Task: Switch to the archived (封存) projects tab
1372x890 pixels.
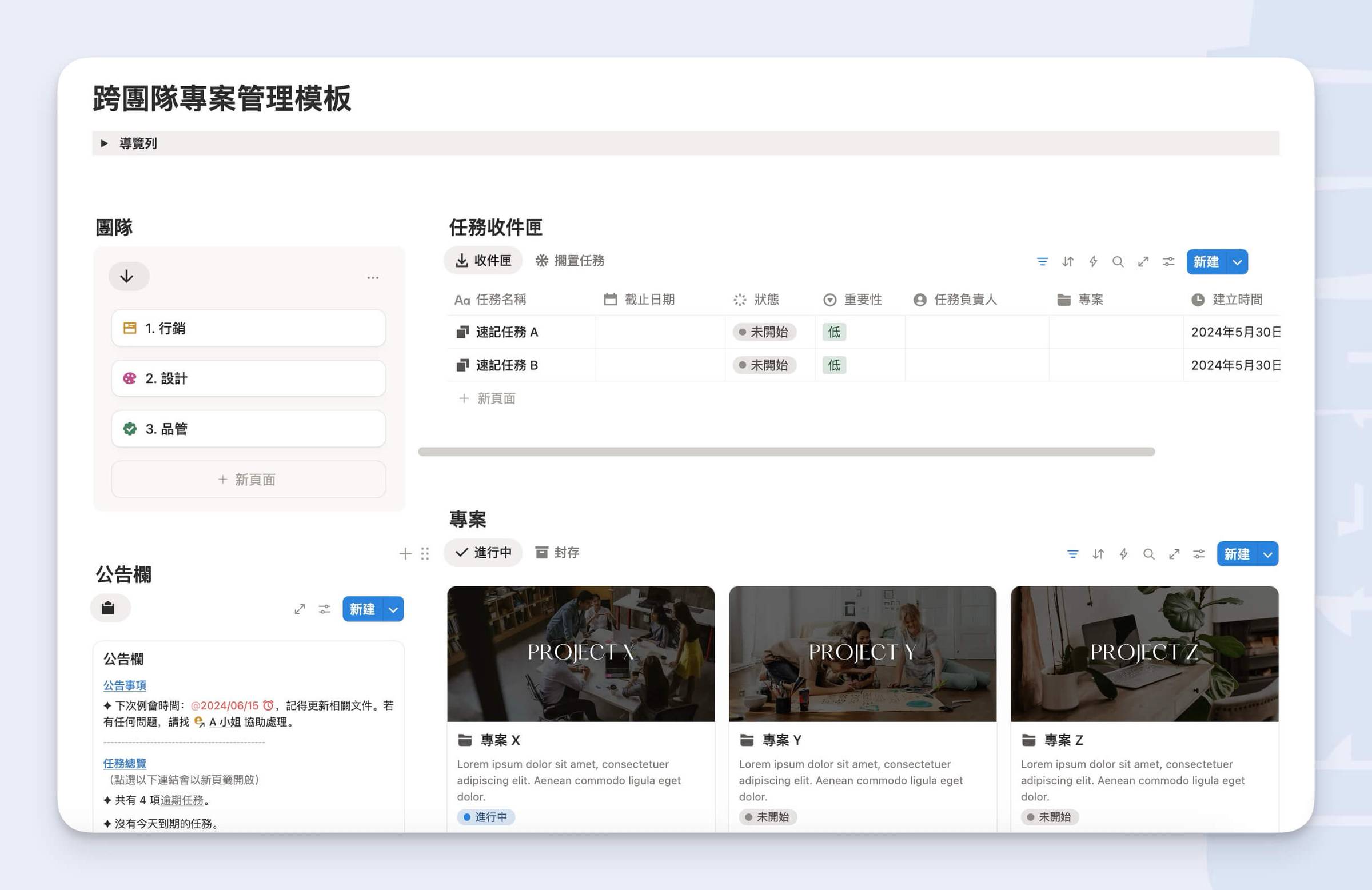Action: click(557, 552)
